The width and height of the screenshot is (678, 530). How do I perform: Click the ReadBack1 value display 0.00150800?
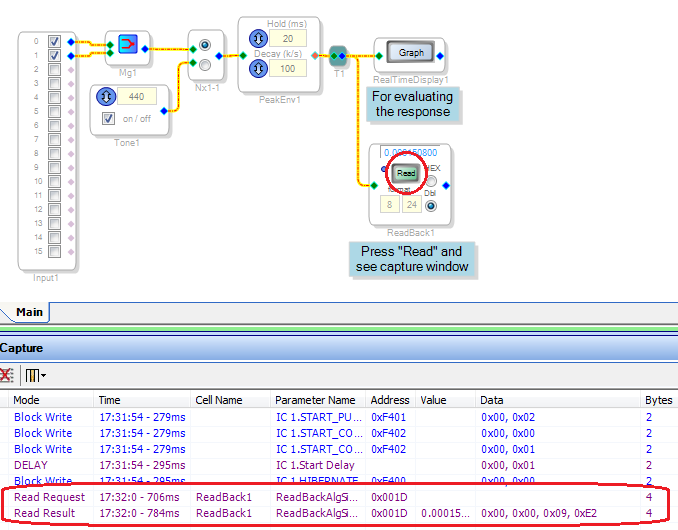point(410,152)
